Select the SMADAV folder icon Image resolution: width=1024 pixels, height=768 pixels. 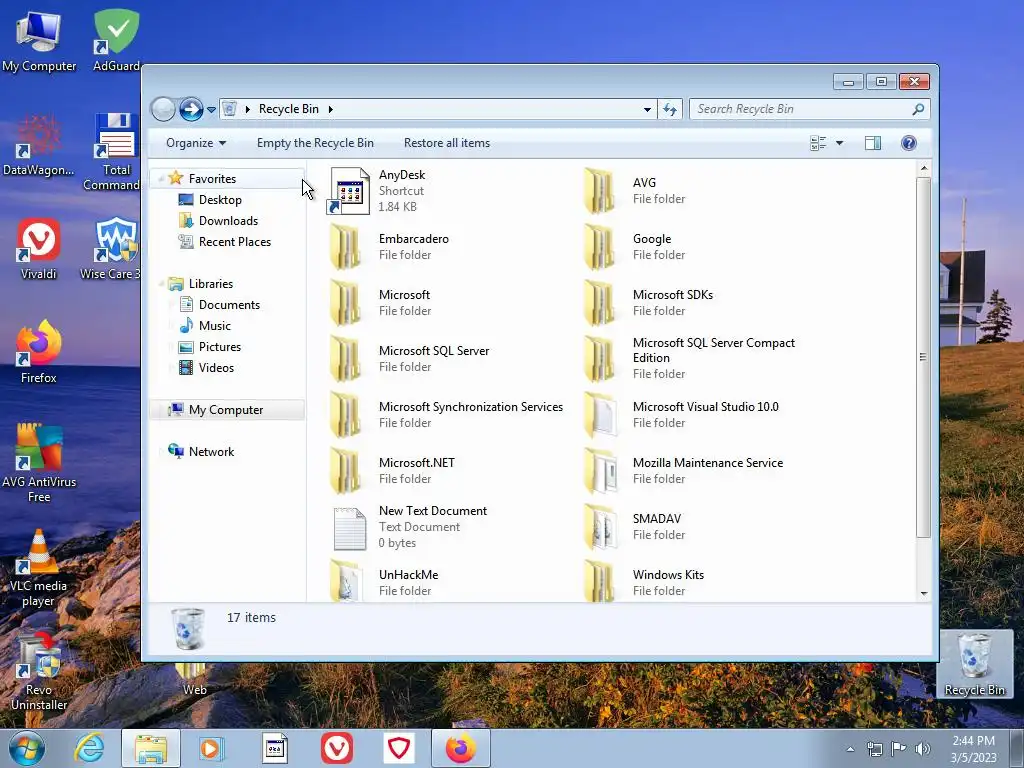pos(600,526)
